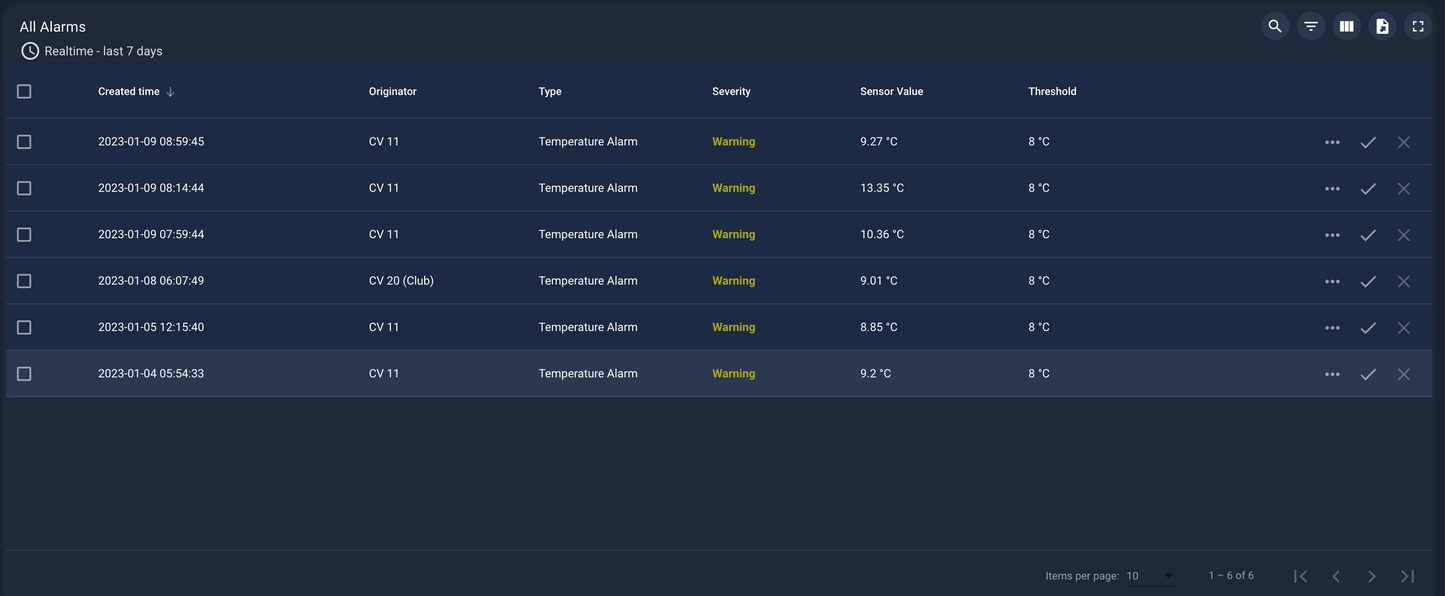
Task: Click the export data icon
Action: point(1382,27)
